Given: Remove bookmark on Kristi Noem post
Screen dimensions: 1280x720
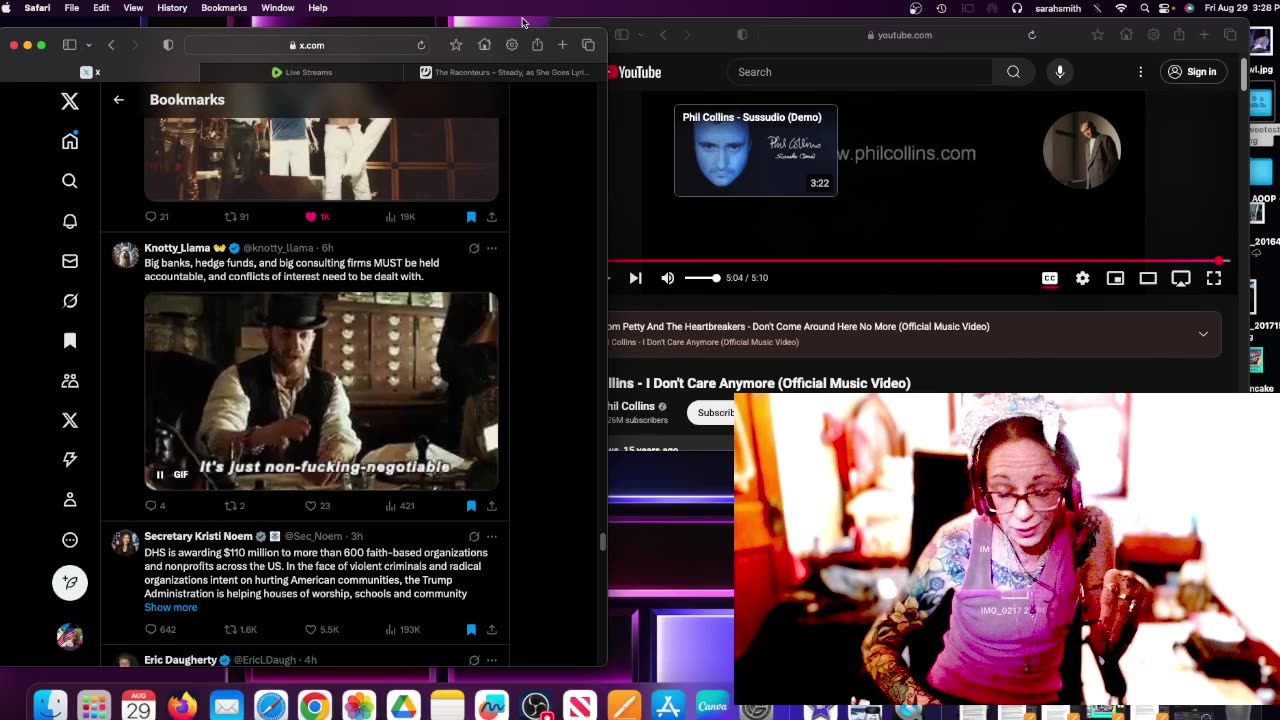Looking at the screenshot, I should coord(471,629).
